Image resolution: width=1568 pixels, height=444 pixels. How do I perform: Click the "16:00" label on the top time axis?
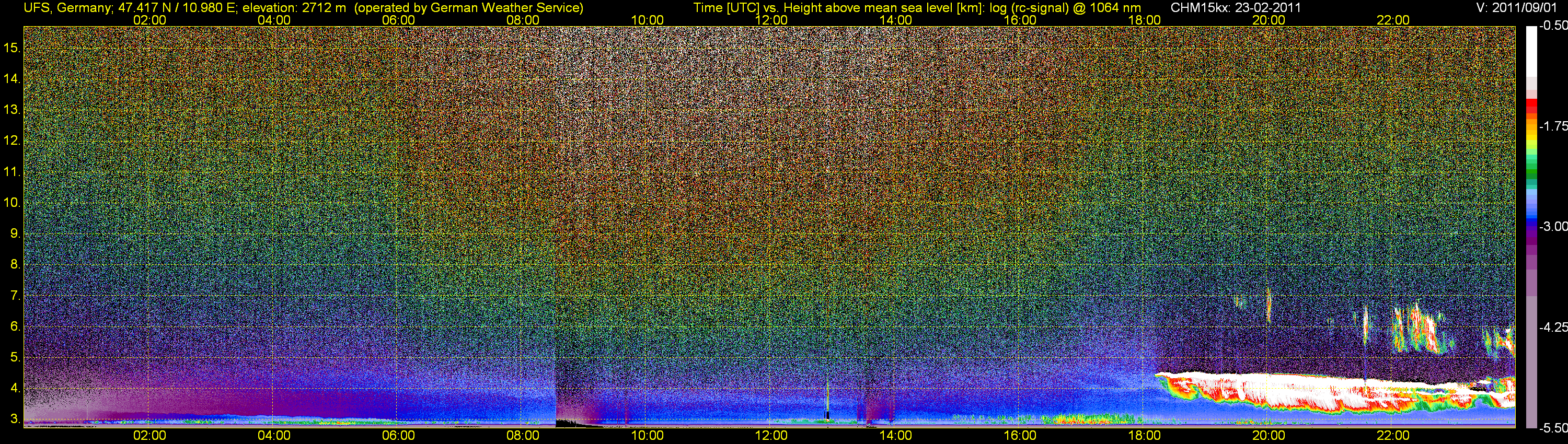click(x=1020, y=20)
